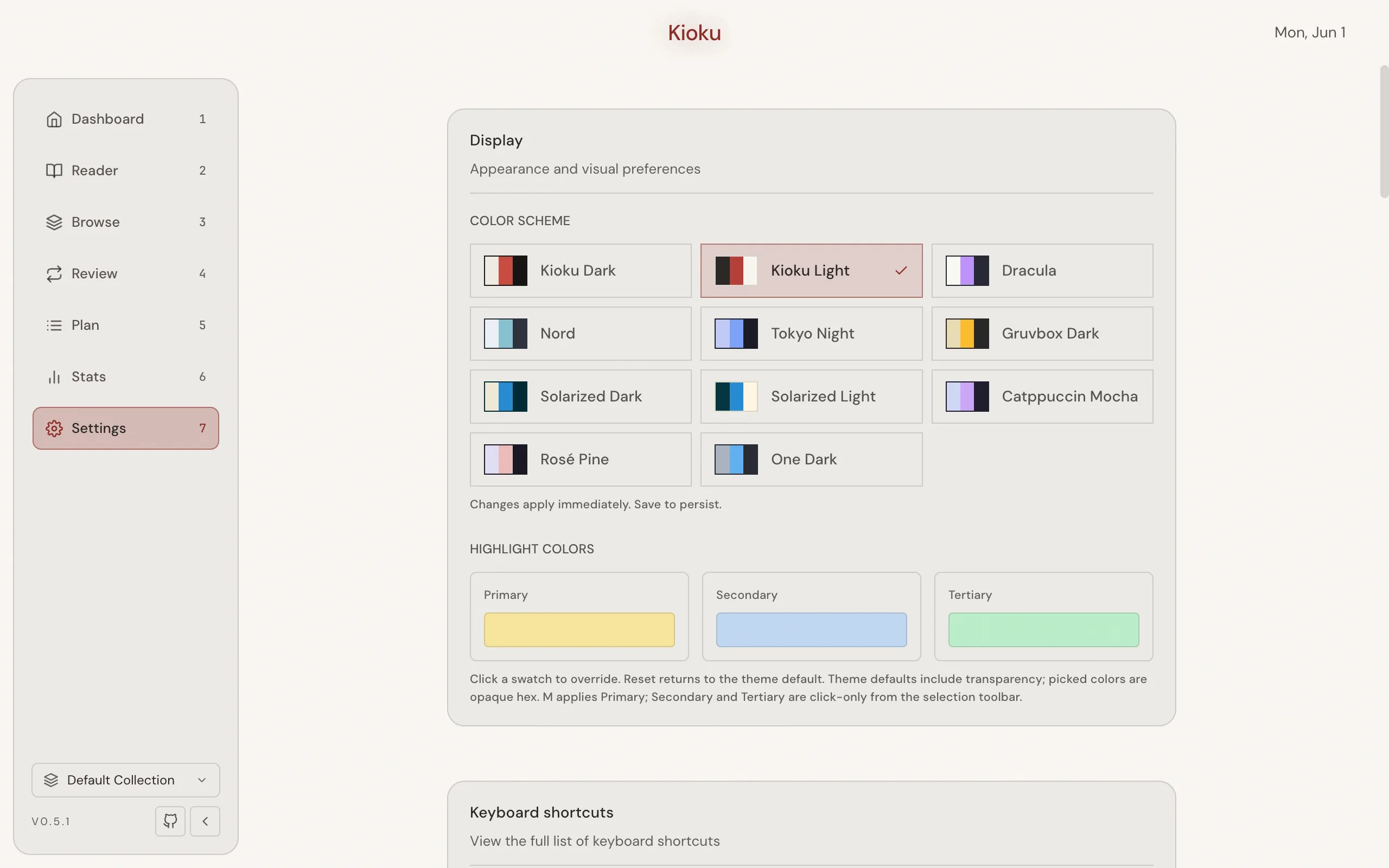Click the COLOR SCHEME label
The height and width of the screenshot is (868, 1389).
pos(519,221)
